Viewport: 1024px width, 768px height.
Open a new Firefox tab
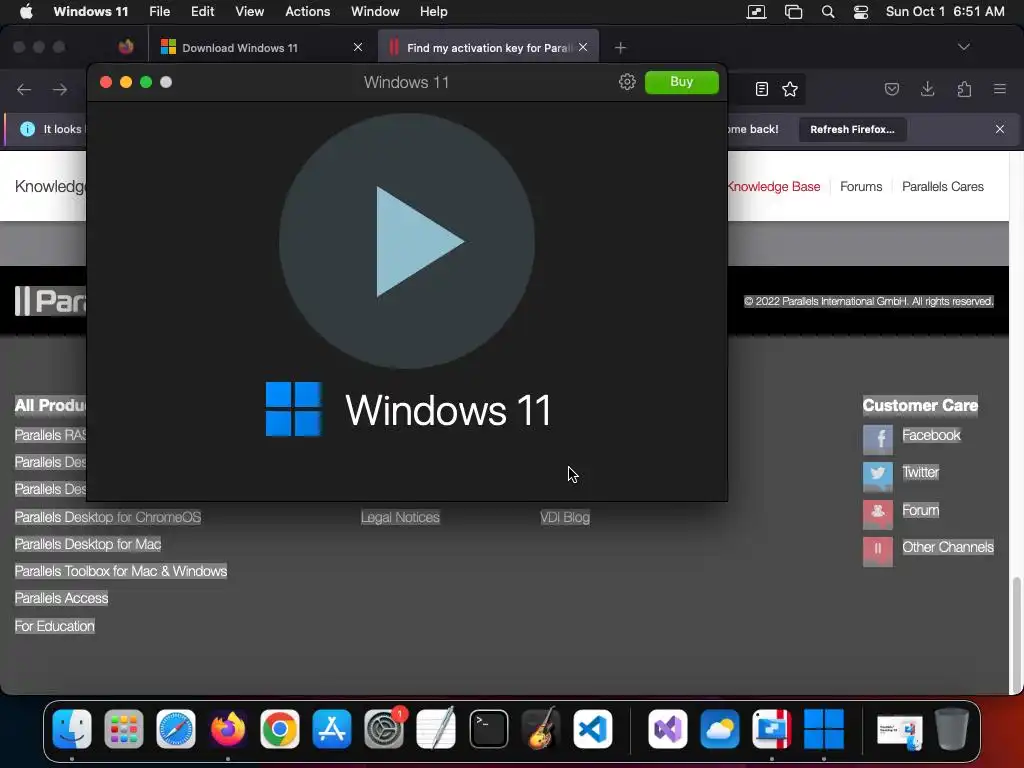[620, 48]
